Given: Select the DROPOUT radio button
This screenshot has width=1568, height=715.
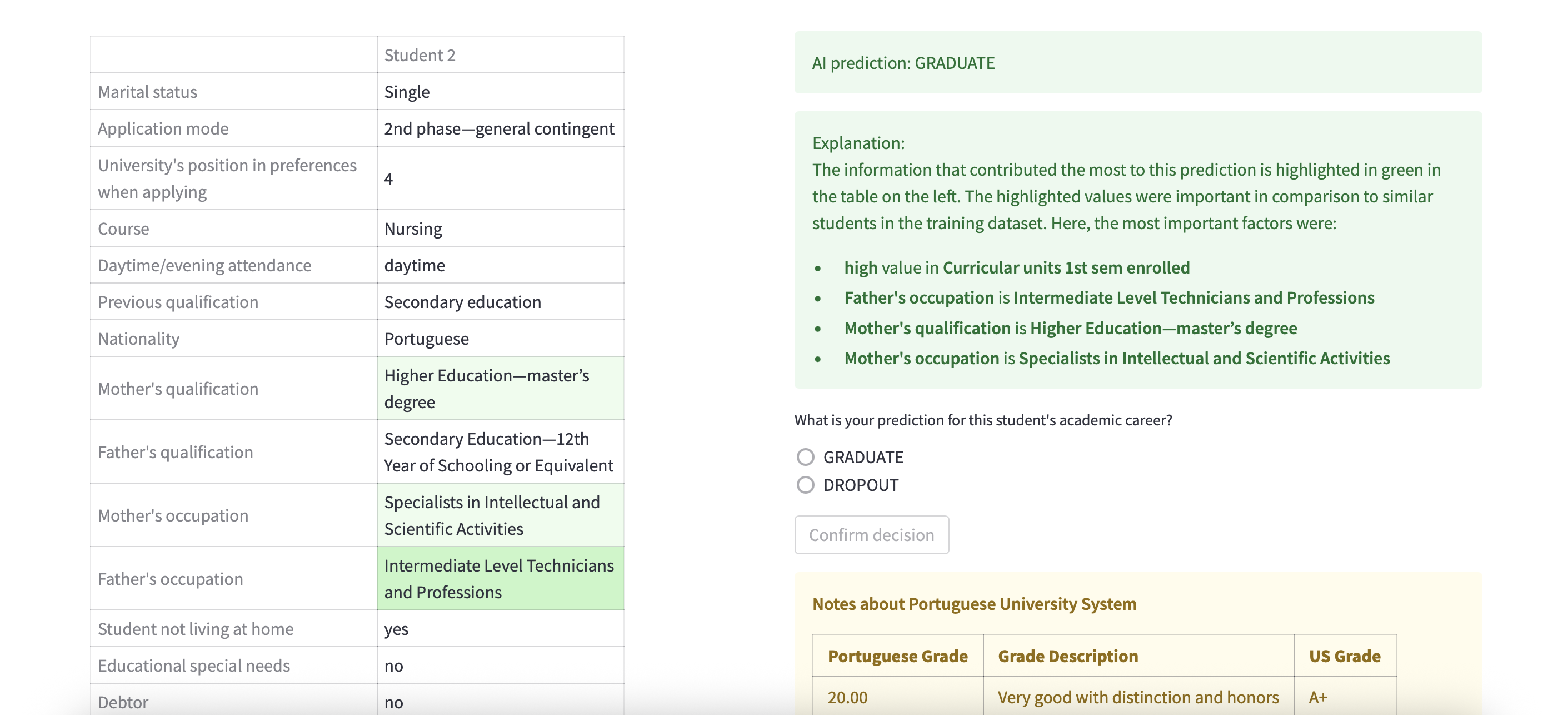Looking at the screenshot, I should (x=805, y=485).
